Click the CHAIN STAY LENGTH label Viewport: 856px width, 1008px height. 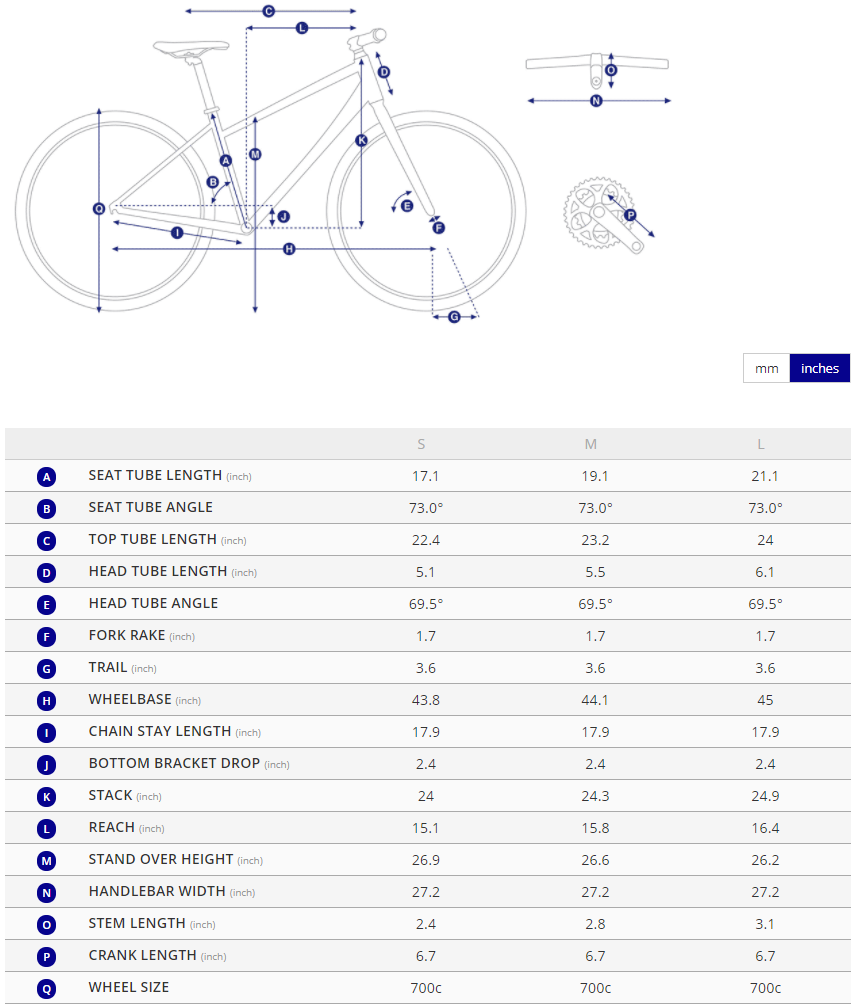pyautogui.click(x=160, y=731)
